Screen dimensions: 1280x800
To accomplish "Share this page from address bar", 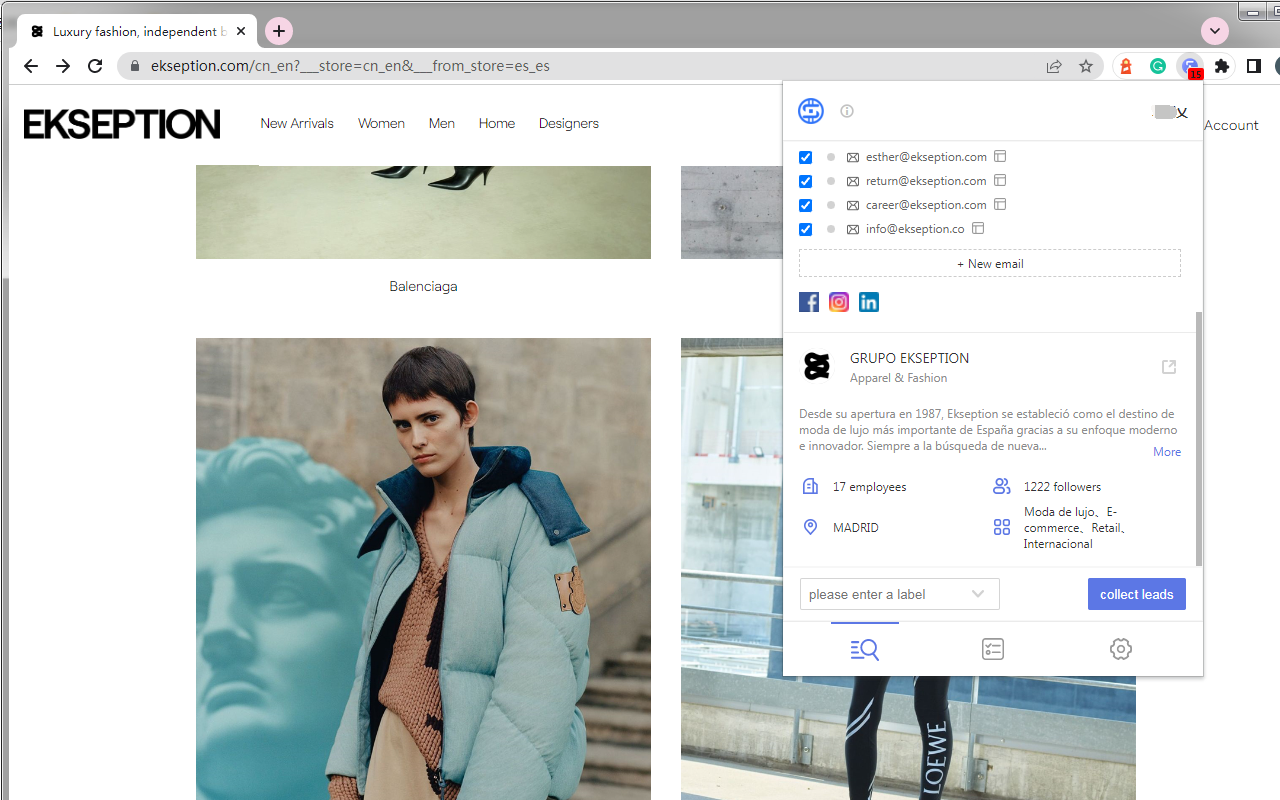I will [x=1054, y=66].
